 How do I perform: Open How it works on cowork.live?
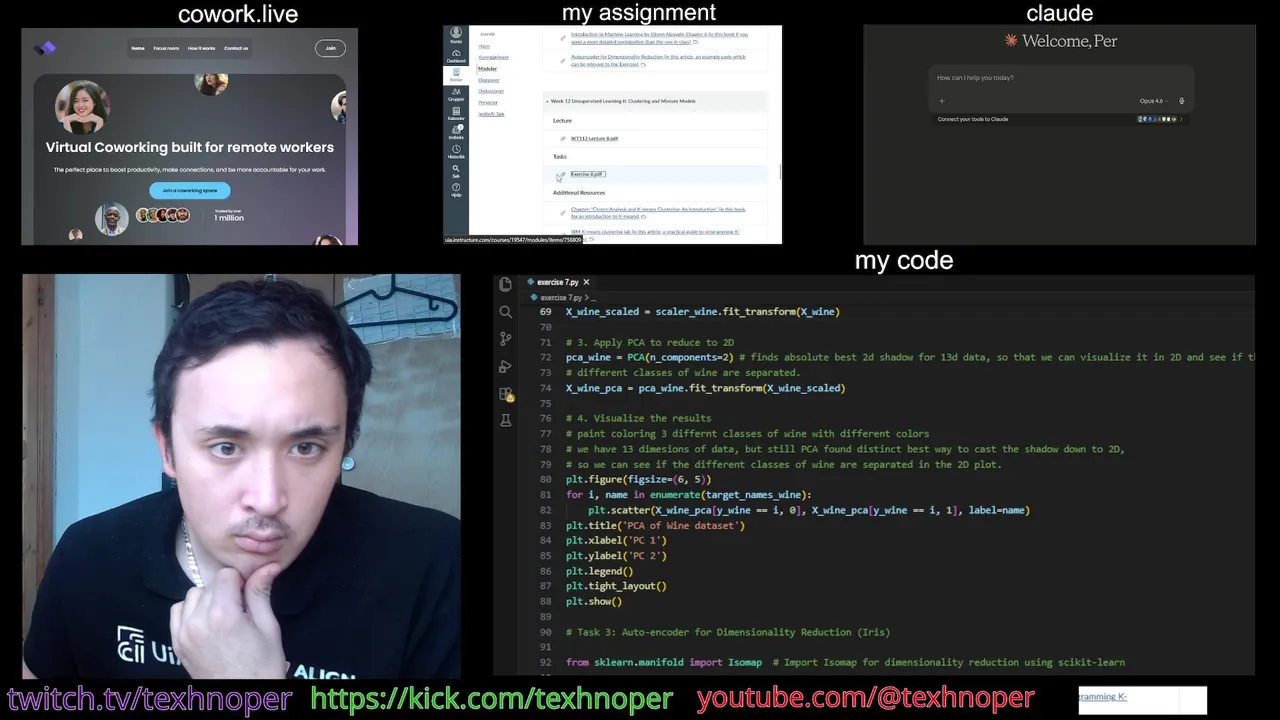coord(201,48)
